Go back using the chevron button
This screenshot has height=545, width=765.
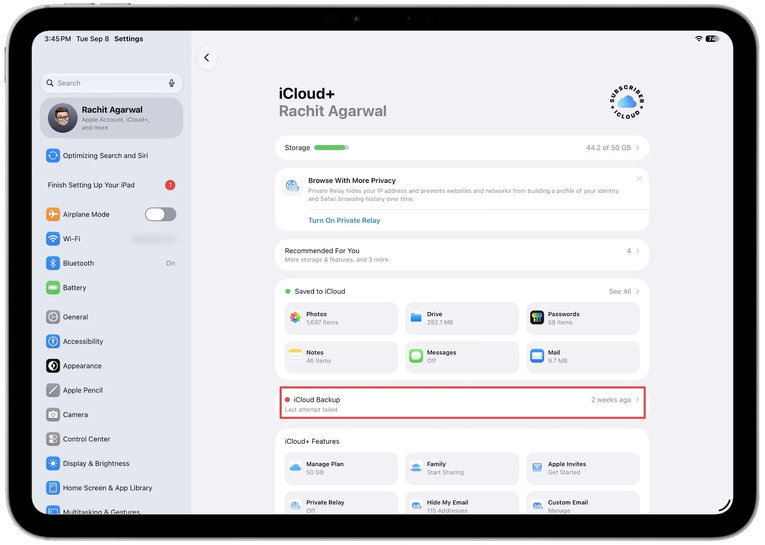coord(207,58)
